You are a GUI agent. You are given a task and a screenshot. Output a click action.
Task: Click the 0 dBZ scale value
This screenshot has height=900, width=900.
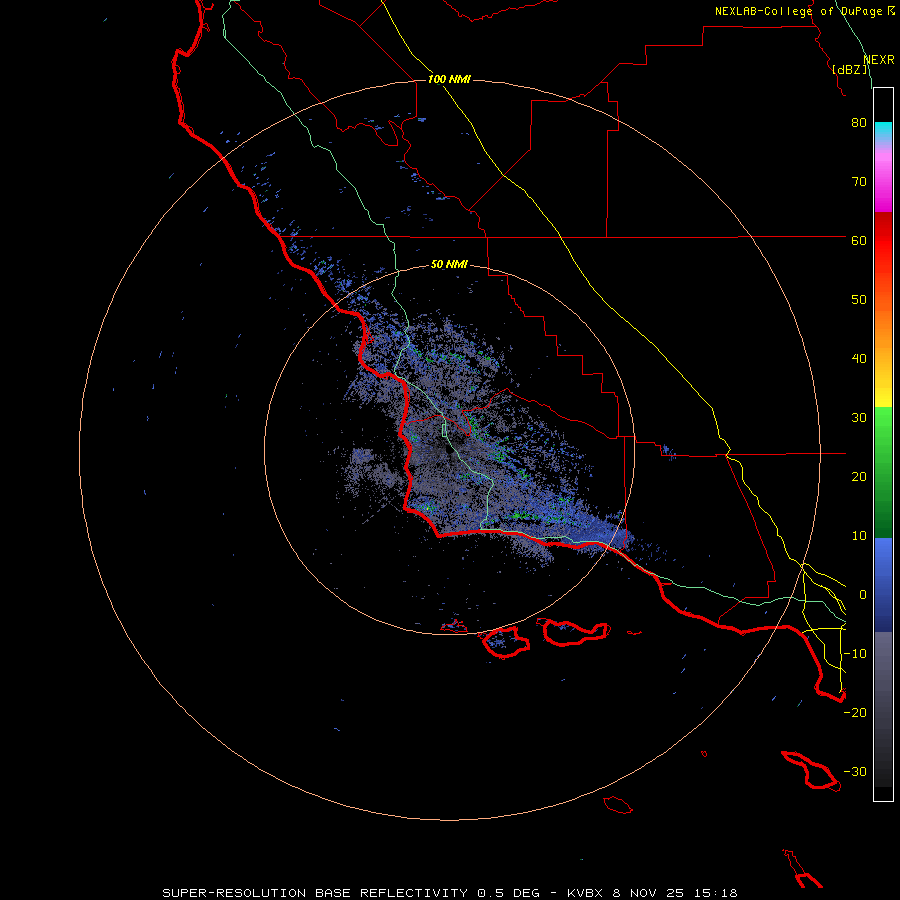[x=863, y=595]
